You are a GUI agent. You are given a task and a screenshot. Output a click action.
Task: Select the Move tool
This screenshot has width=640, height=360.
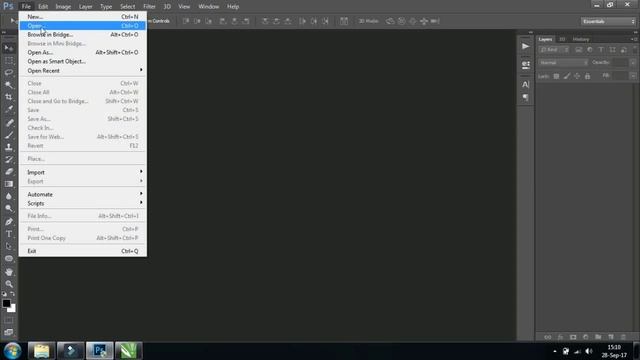[9, 48]
